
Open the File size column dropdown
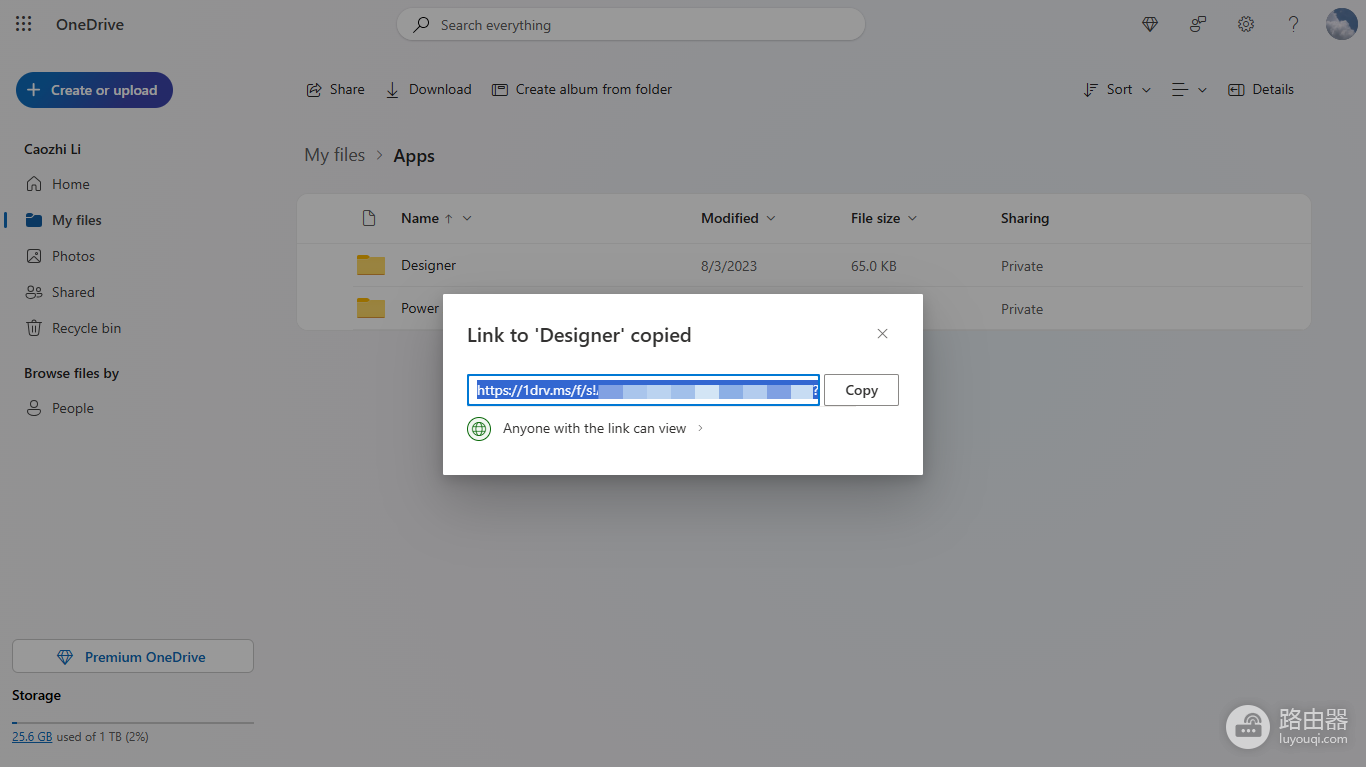click(x=884, y=218)
